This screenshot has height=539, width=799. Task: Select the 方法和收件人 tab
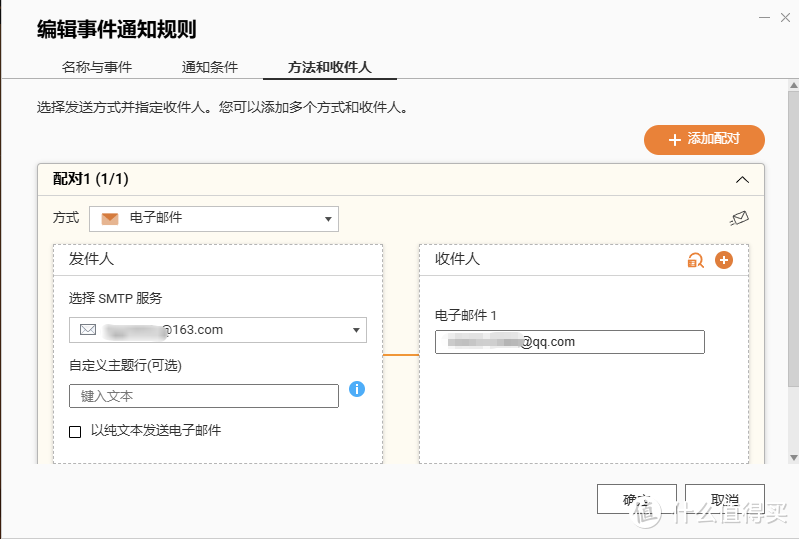pyautogui.click(x=329, y=68)
